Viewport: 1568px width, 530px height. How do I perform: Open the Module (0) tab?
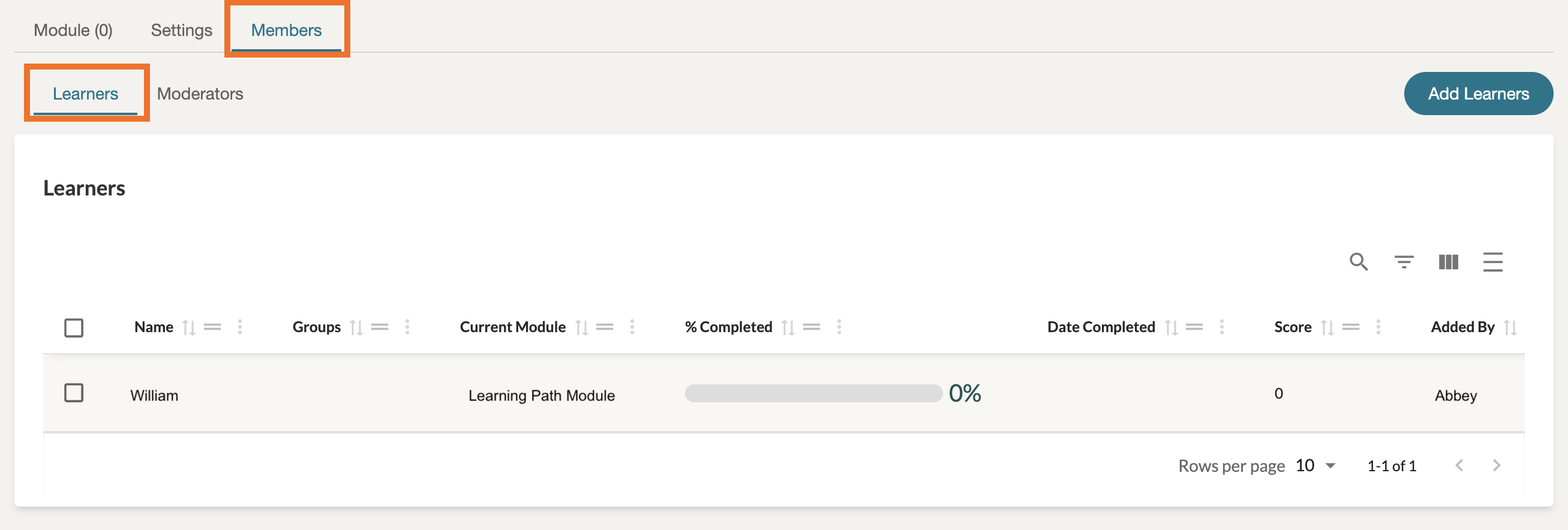coord(73,30)
